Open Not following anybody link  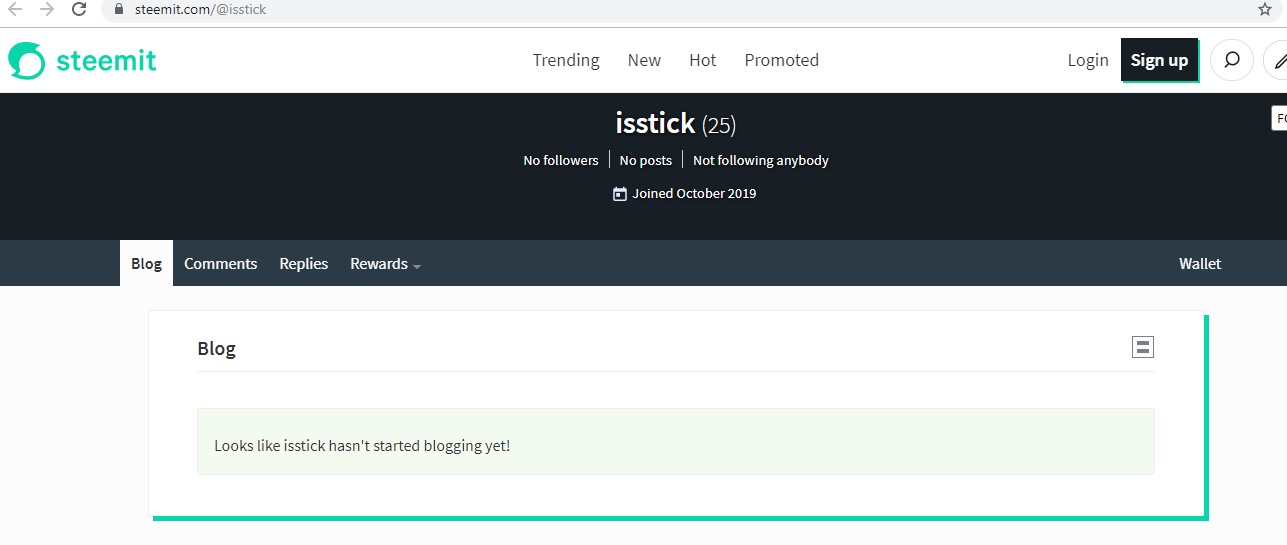(761, 160)
